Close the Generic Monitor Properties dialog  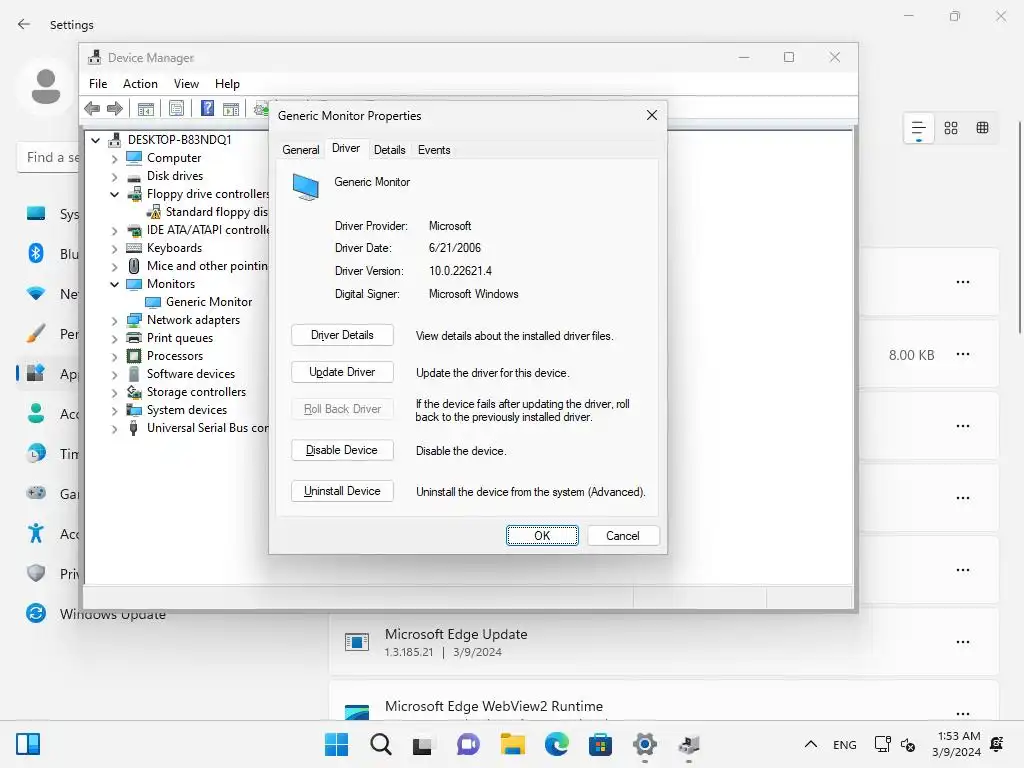(652, 116)
